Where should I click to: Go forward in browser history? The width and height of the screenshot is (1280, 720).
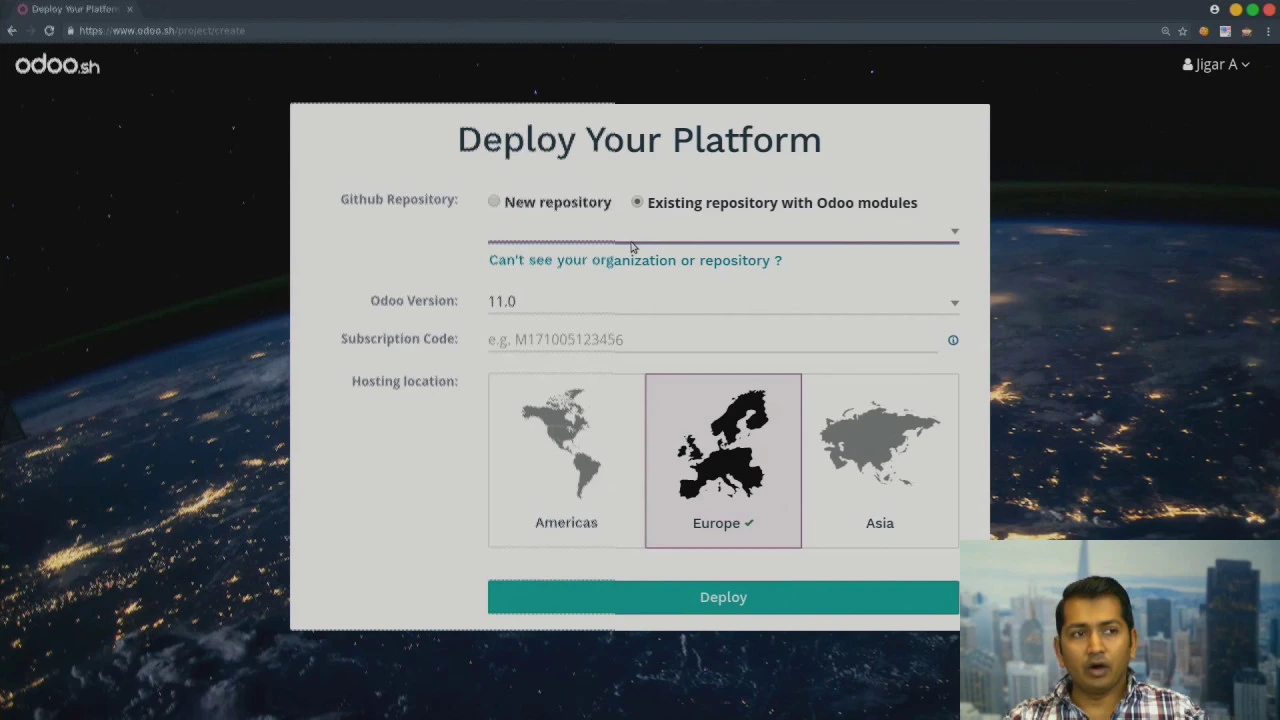[30, 31]
